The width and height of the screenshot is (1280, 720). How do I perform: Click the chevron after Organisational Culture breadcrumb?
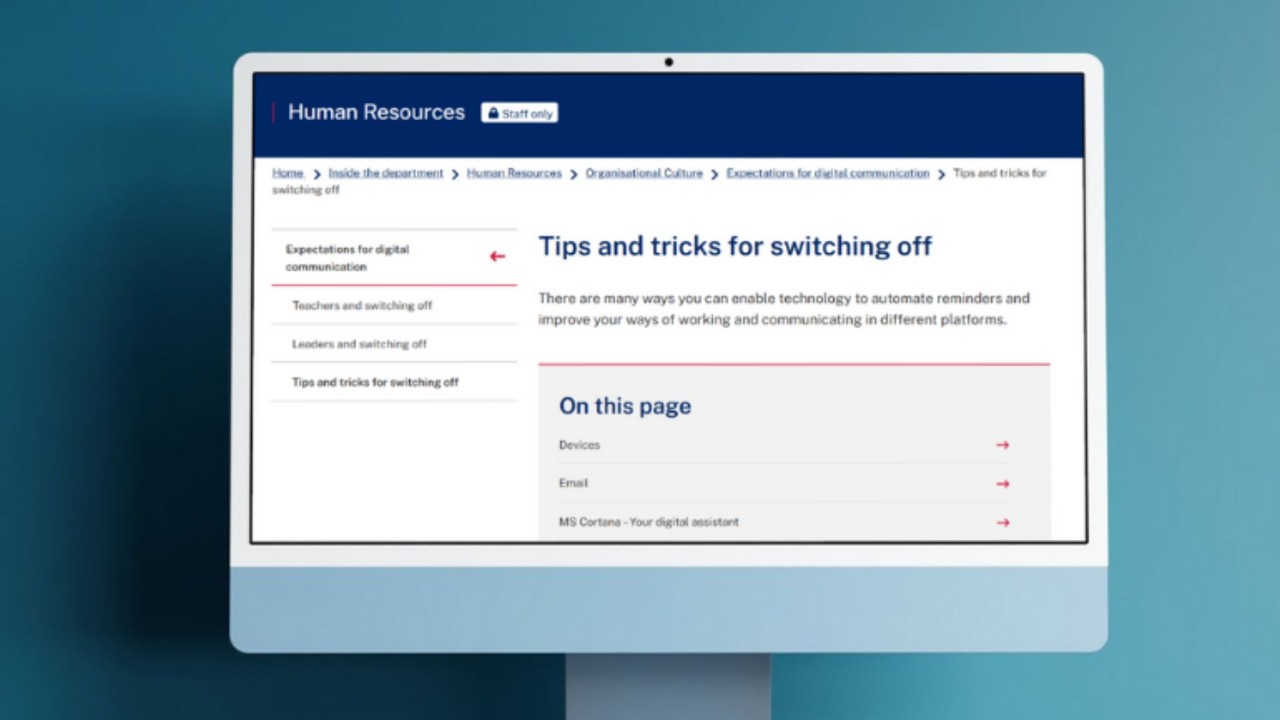pos(714,174)
